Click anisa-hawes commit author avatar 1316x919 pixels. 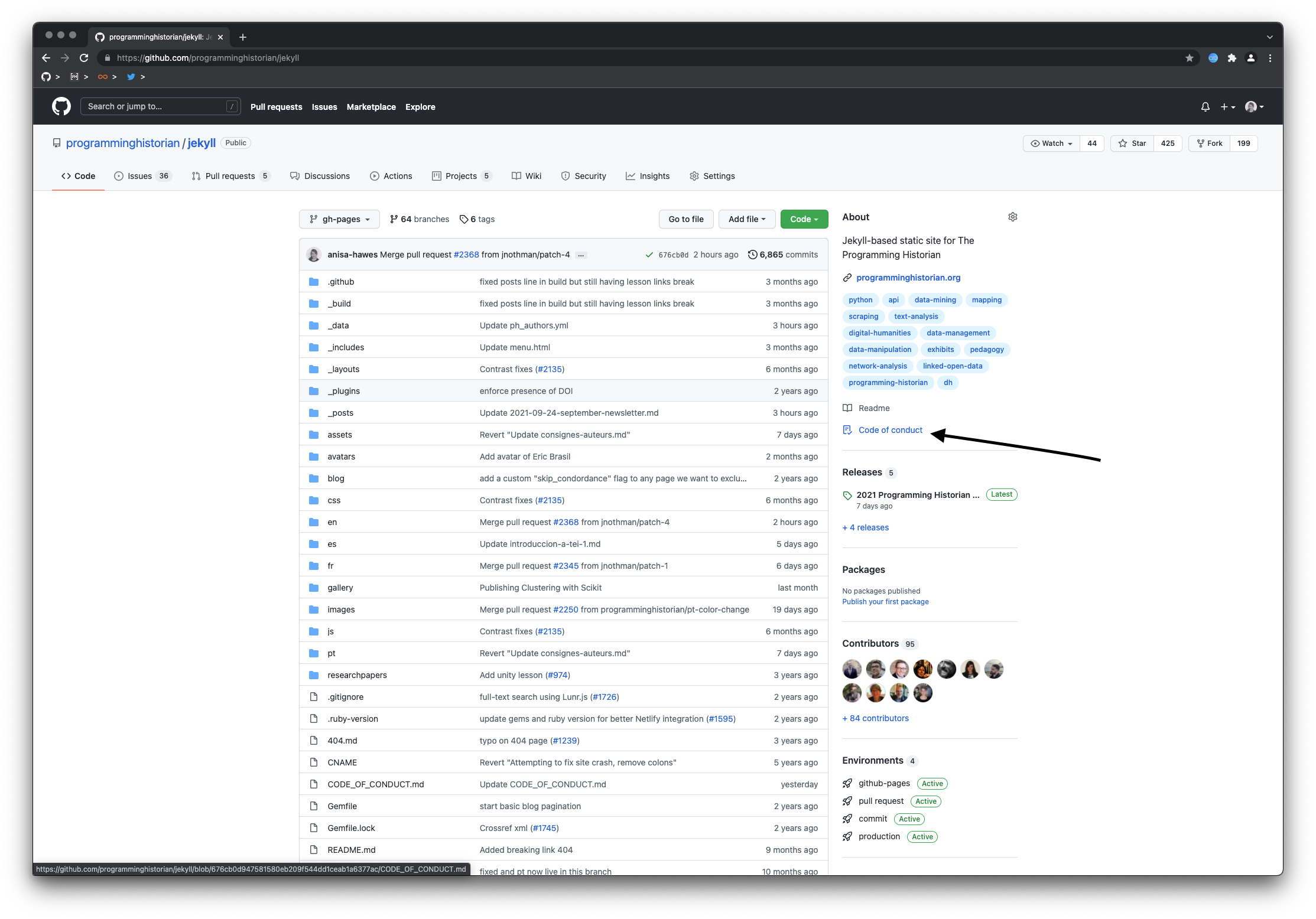[x=314, y=255]
